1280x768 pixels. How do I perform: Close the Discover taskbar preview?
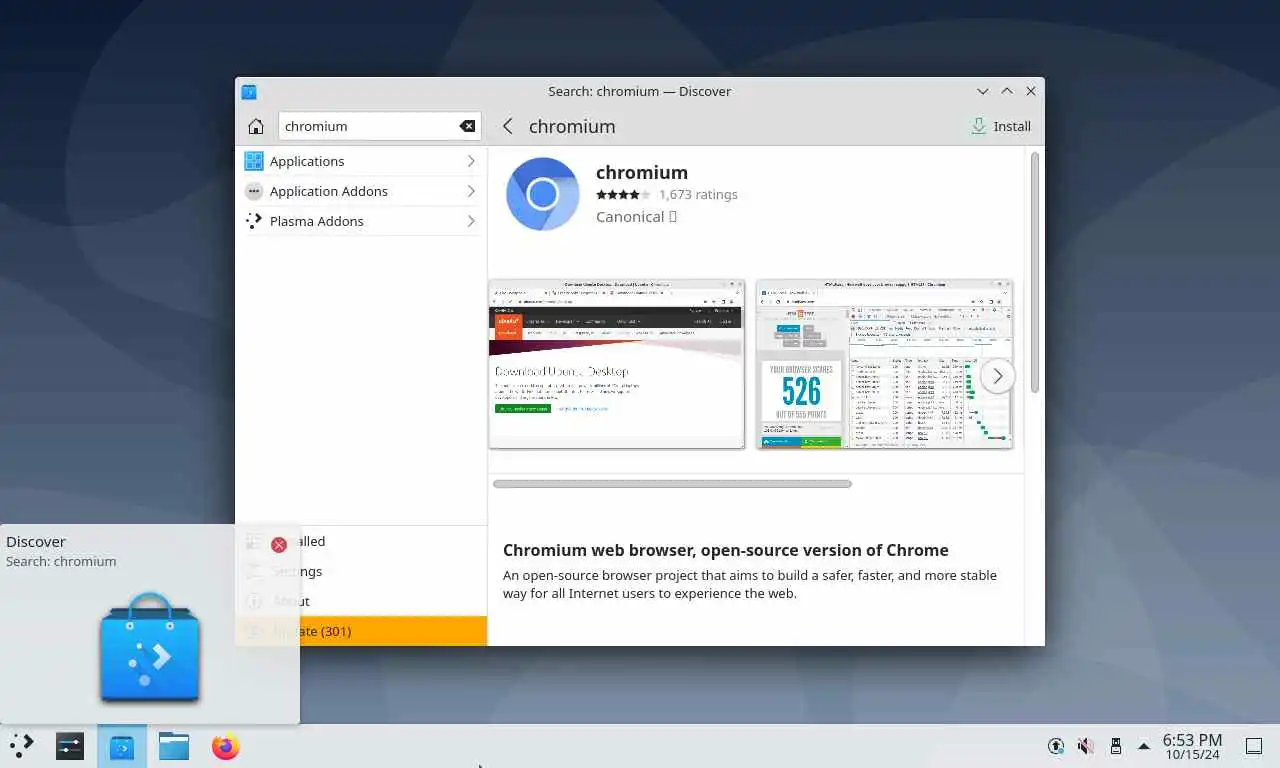[x=279, y=545]
